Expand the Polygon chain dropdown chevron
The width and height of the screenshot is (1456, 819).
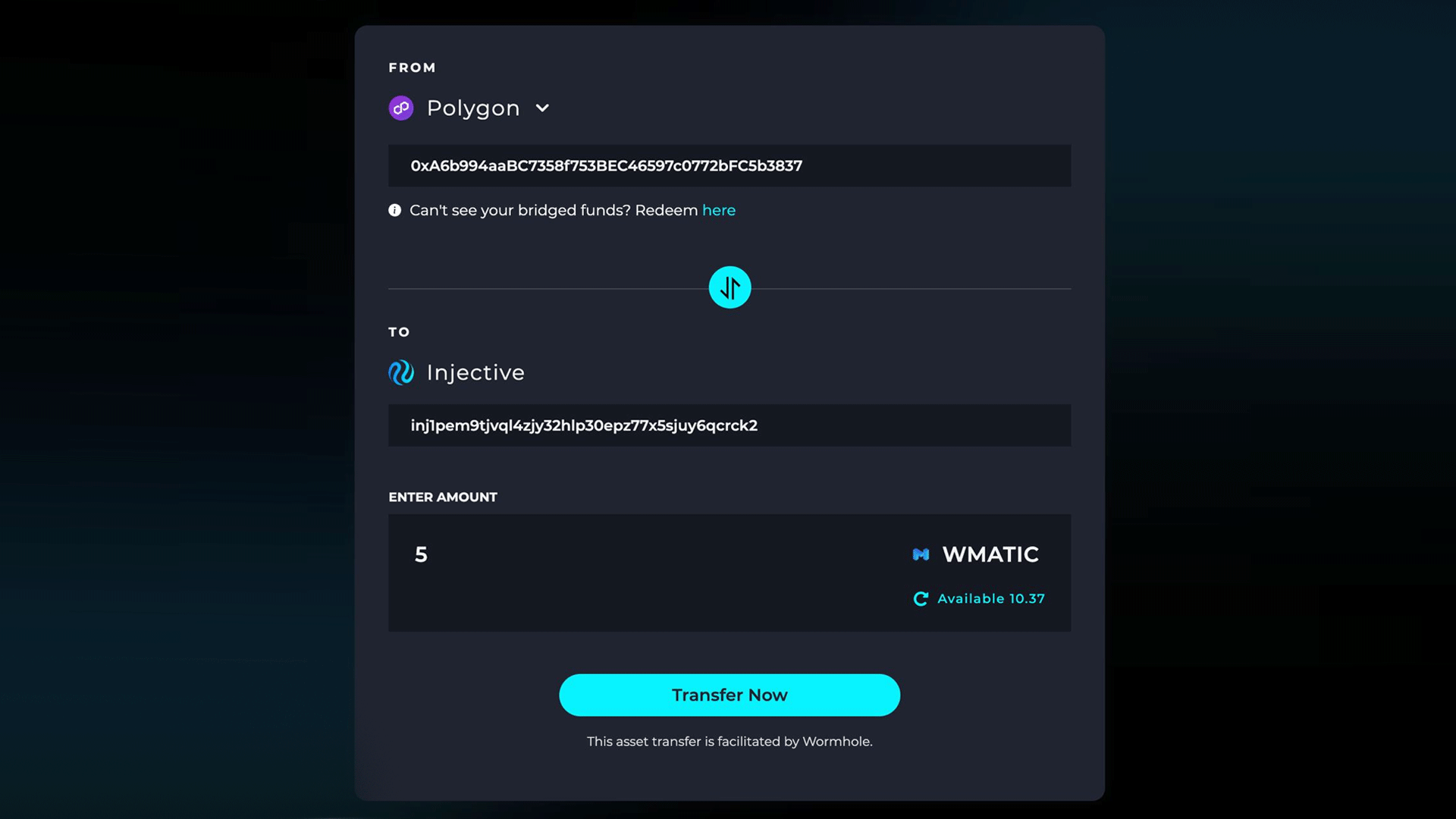pos(542,108)
